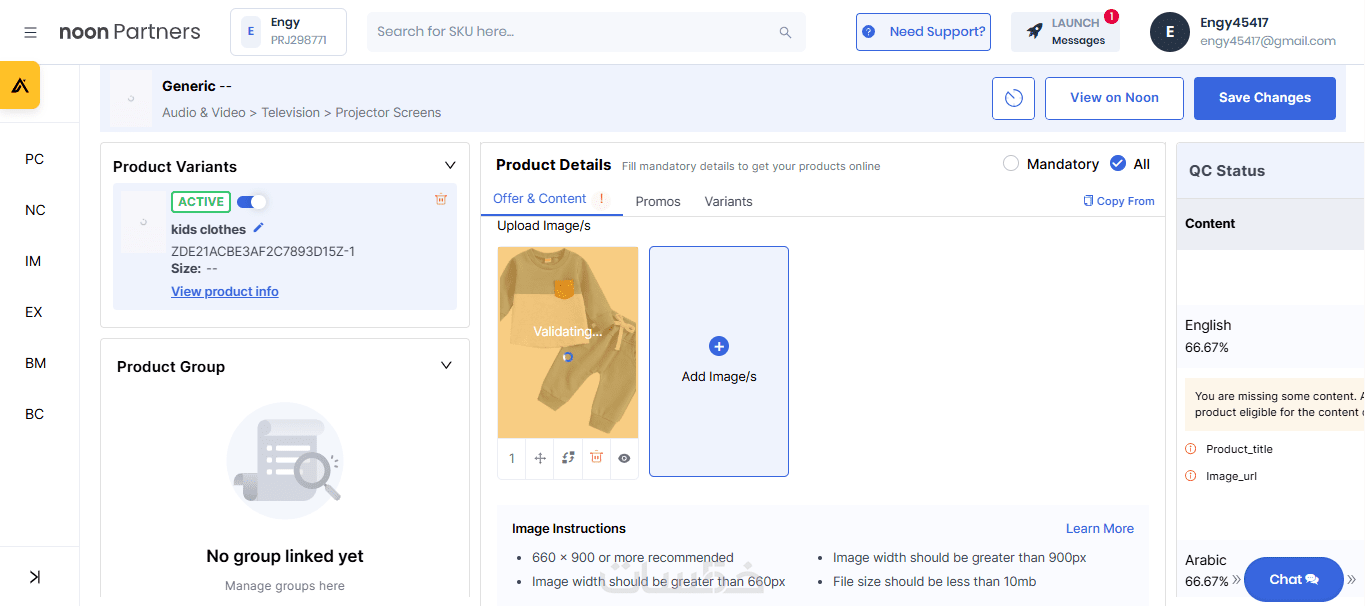The width and height of the screenshot is (1365, 606).
Task: Toggle the ACTIVE variant switch
Action: (x=251, y=202)
